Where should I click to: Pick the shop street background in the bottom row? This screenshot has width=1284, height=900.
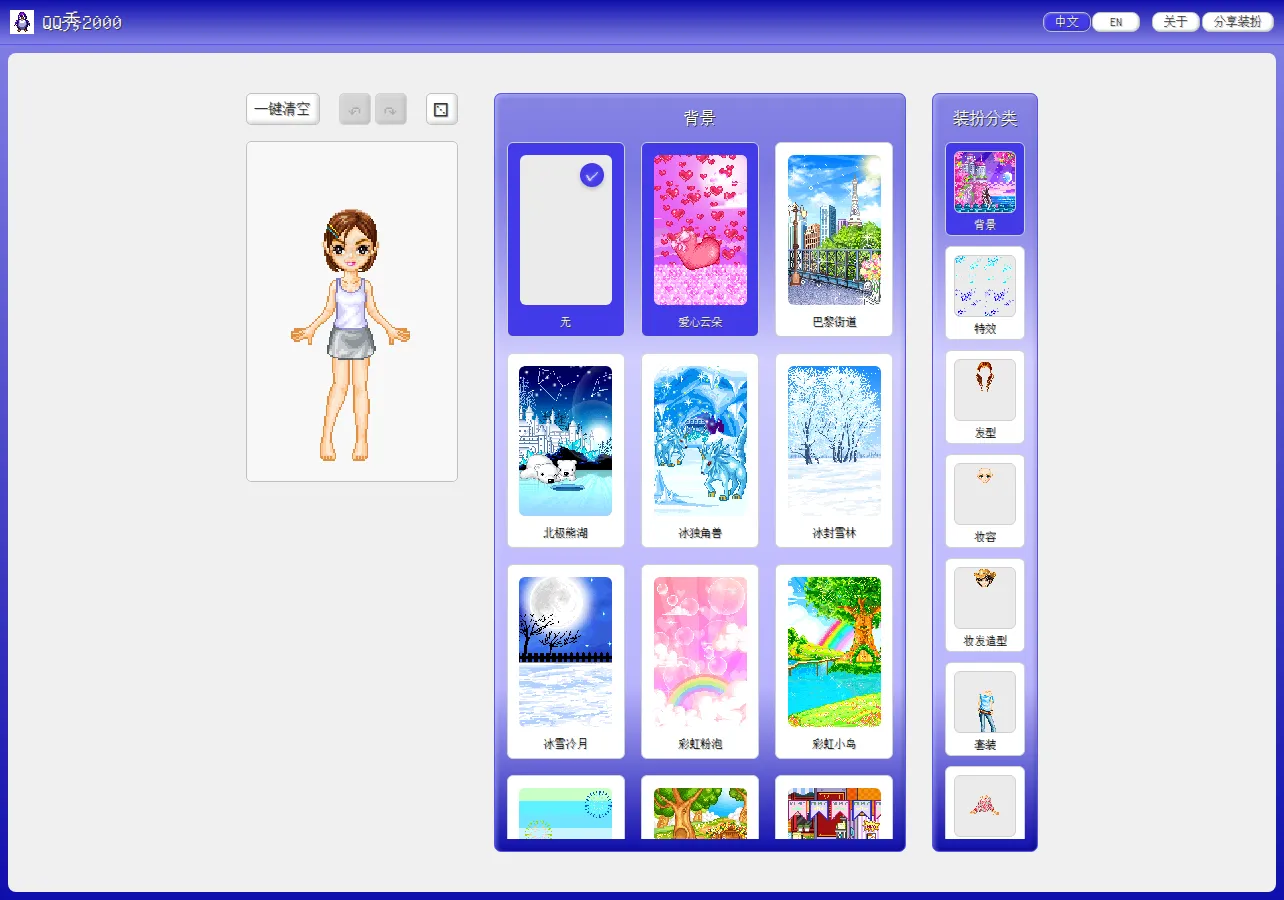pos(834,808)
